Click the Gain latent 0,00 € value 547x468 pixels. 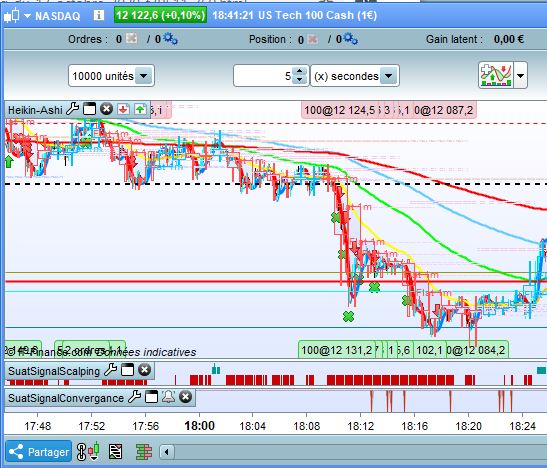click(508, 39)
